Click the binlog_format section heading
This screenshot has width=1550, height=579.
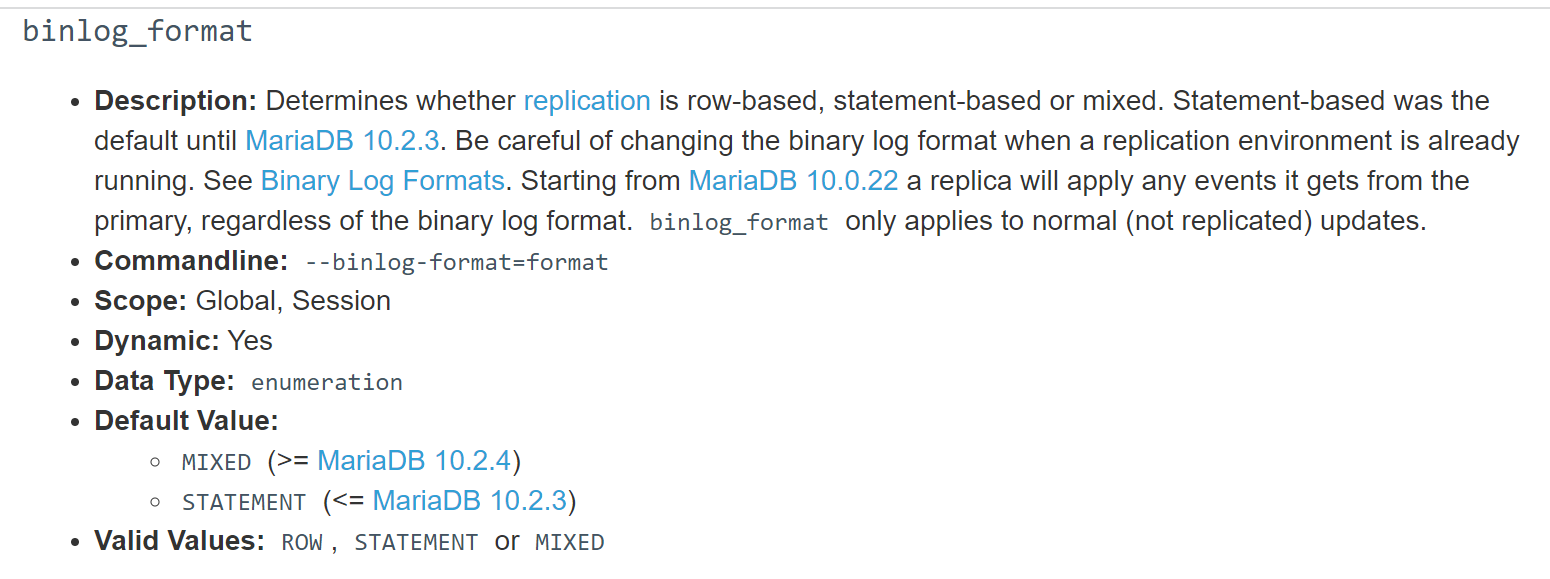click(137, 31)
